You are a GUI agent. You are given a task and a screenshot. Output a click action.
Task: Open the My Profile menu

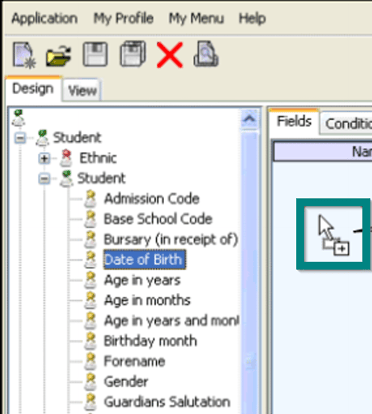[123, 18]
